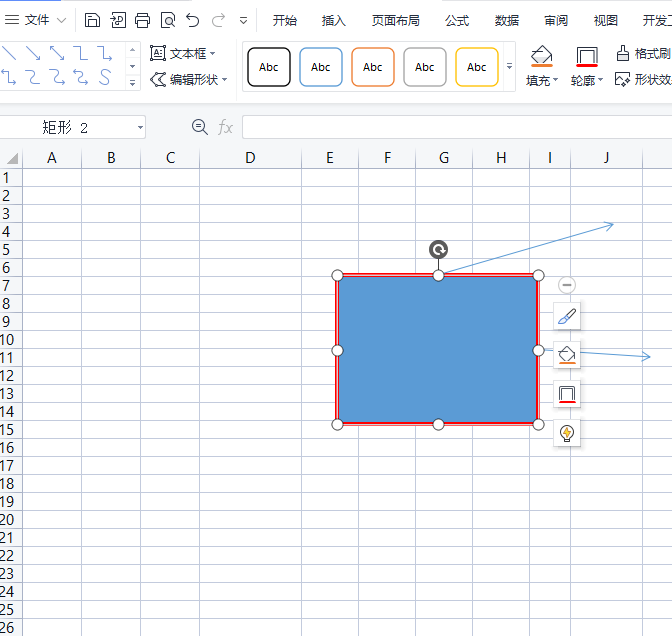Select the orange Abc shape style
Screen dimensions: 672x636
pos(372,67)
